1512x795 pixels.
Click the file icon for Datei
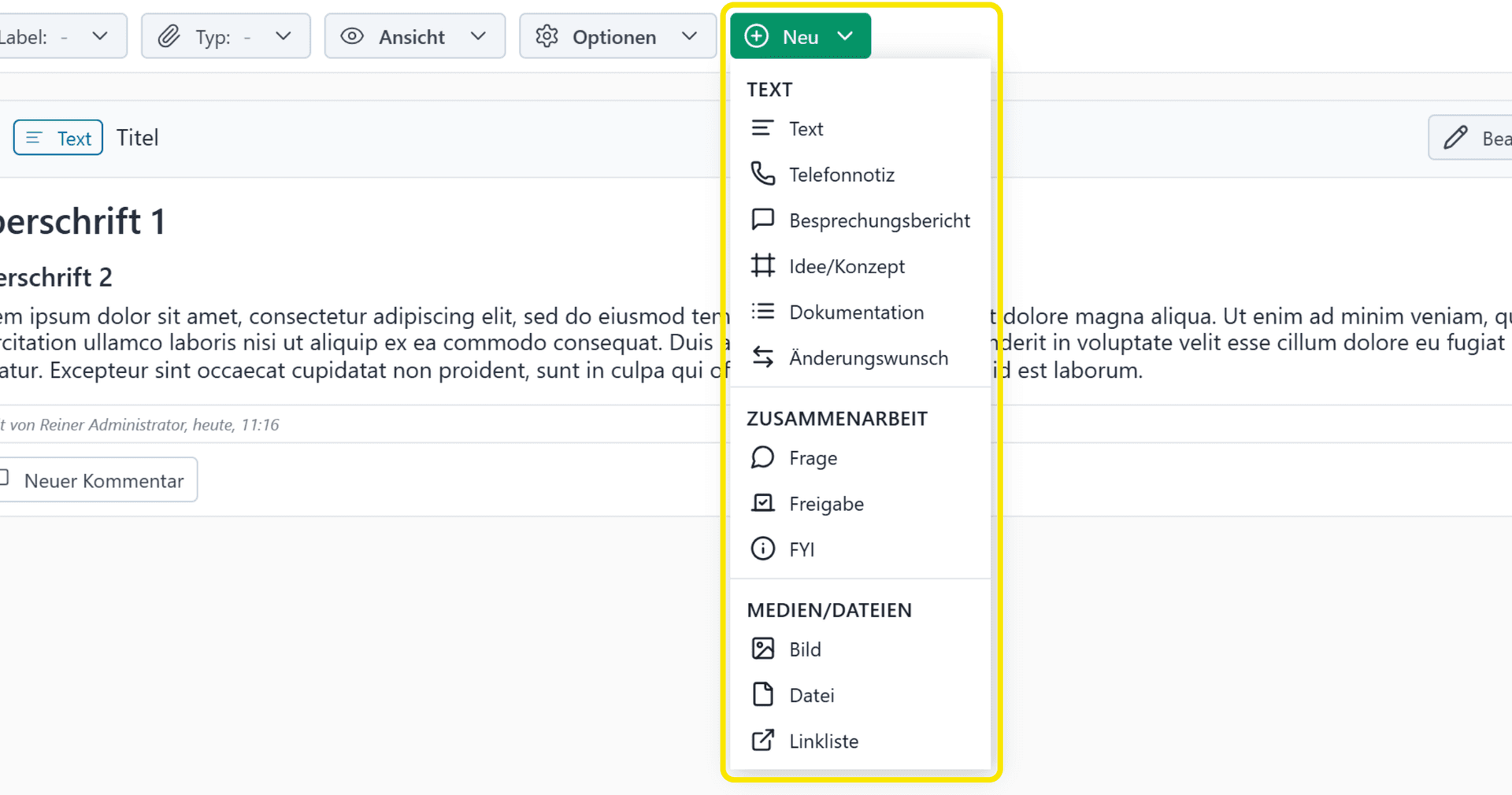(762, 694)
